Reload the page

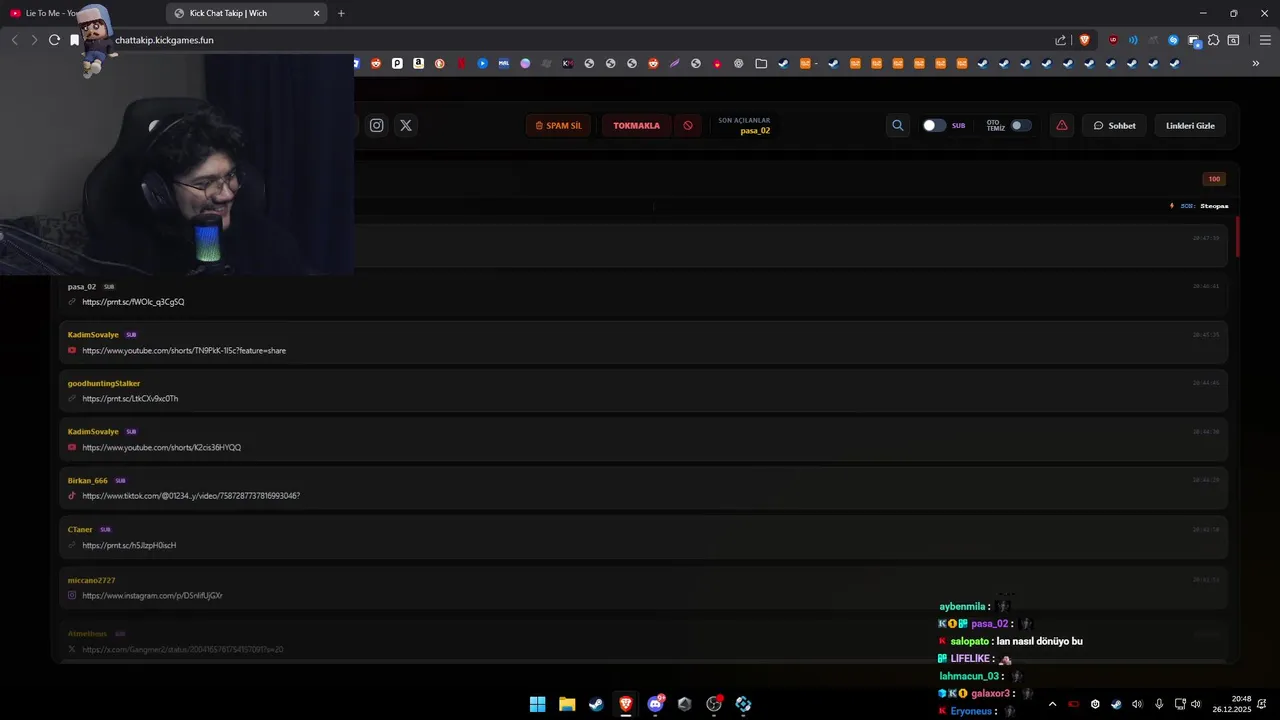click(54, 40)
